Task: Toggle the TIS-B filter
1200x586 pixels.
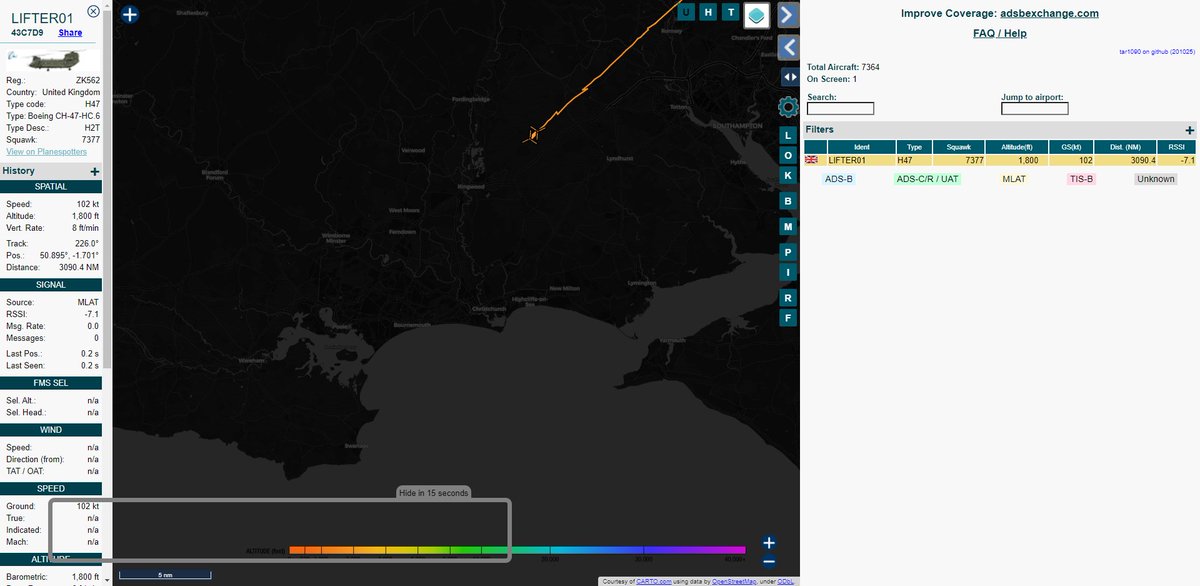Action: [x=1081, y=178]
